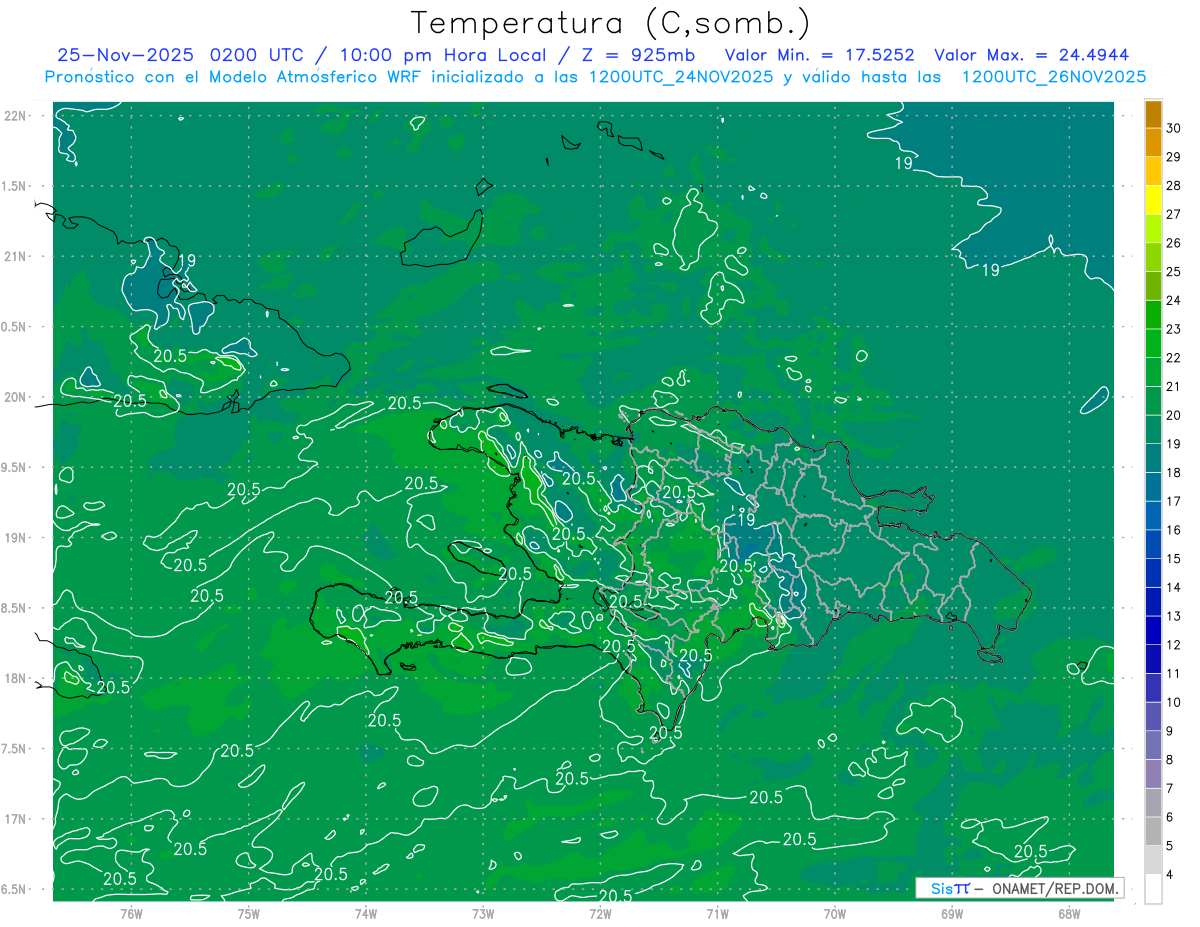Screen dimensions: 1200x927
Task: Click the "17" color scale label
Action: 1174,501
